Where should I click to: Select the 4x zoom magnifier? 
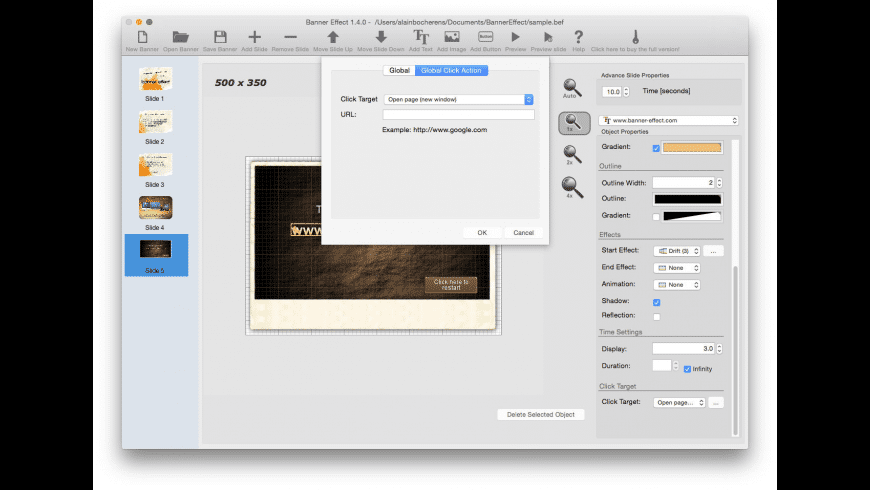click(572, 188)
